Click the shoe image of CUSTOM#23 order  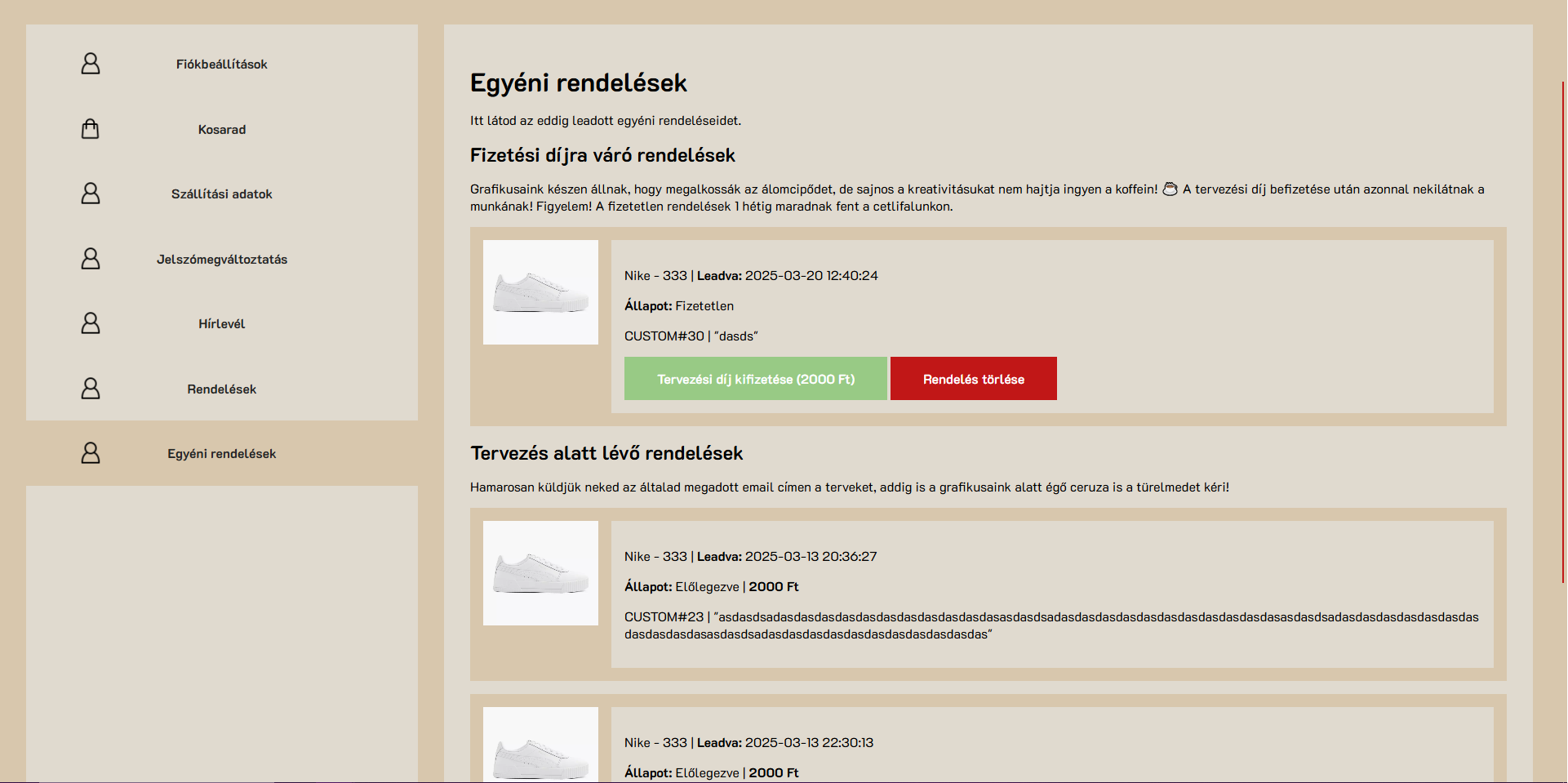click(x=540, y=573)
